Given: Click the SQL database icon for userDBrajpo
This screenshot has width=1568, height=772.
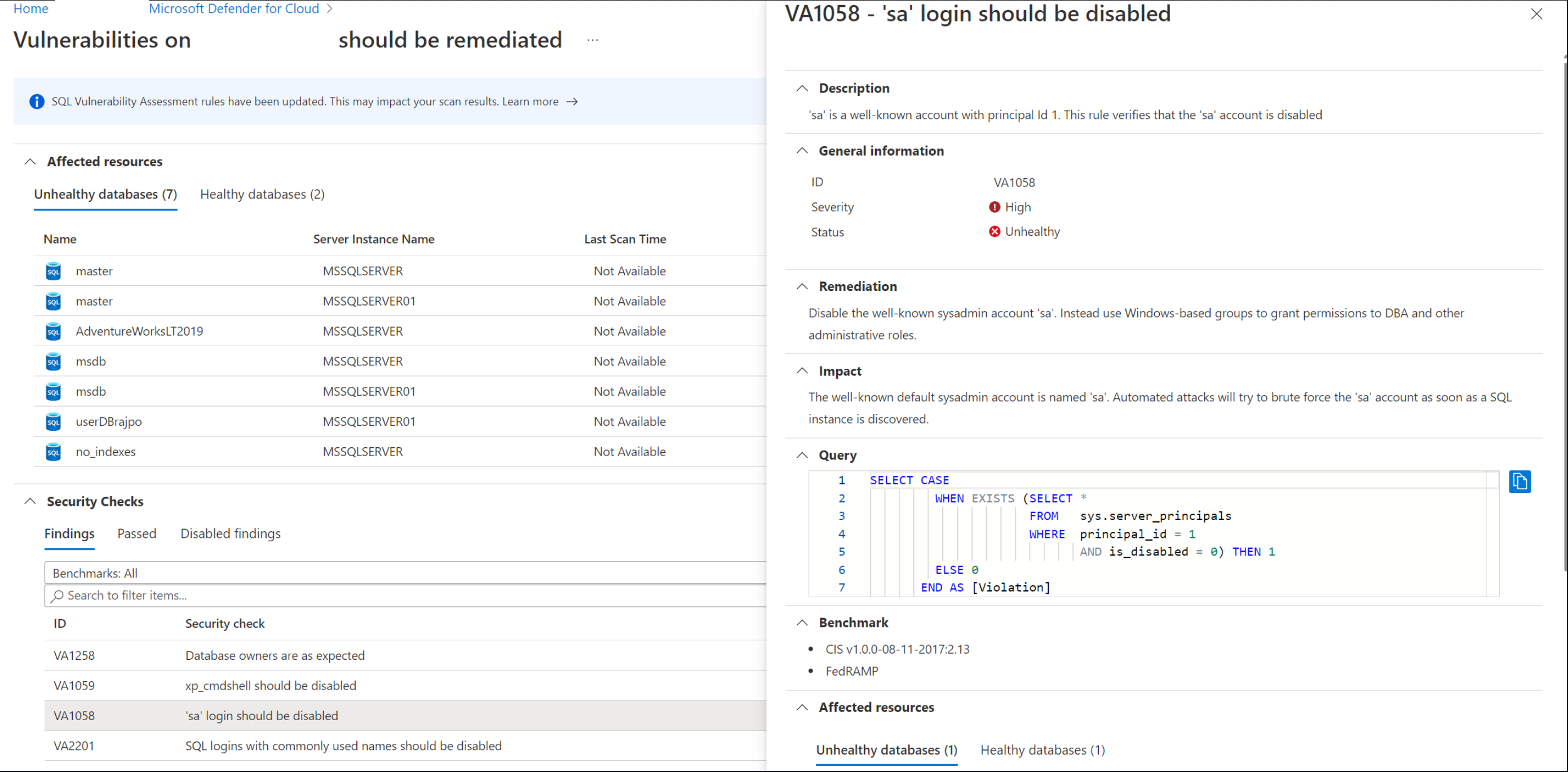Looking at the screenshot, I should 52,421.
